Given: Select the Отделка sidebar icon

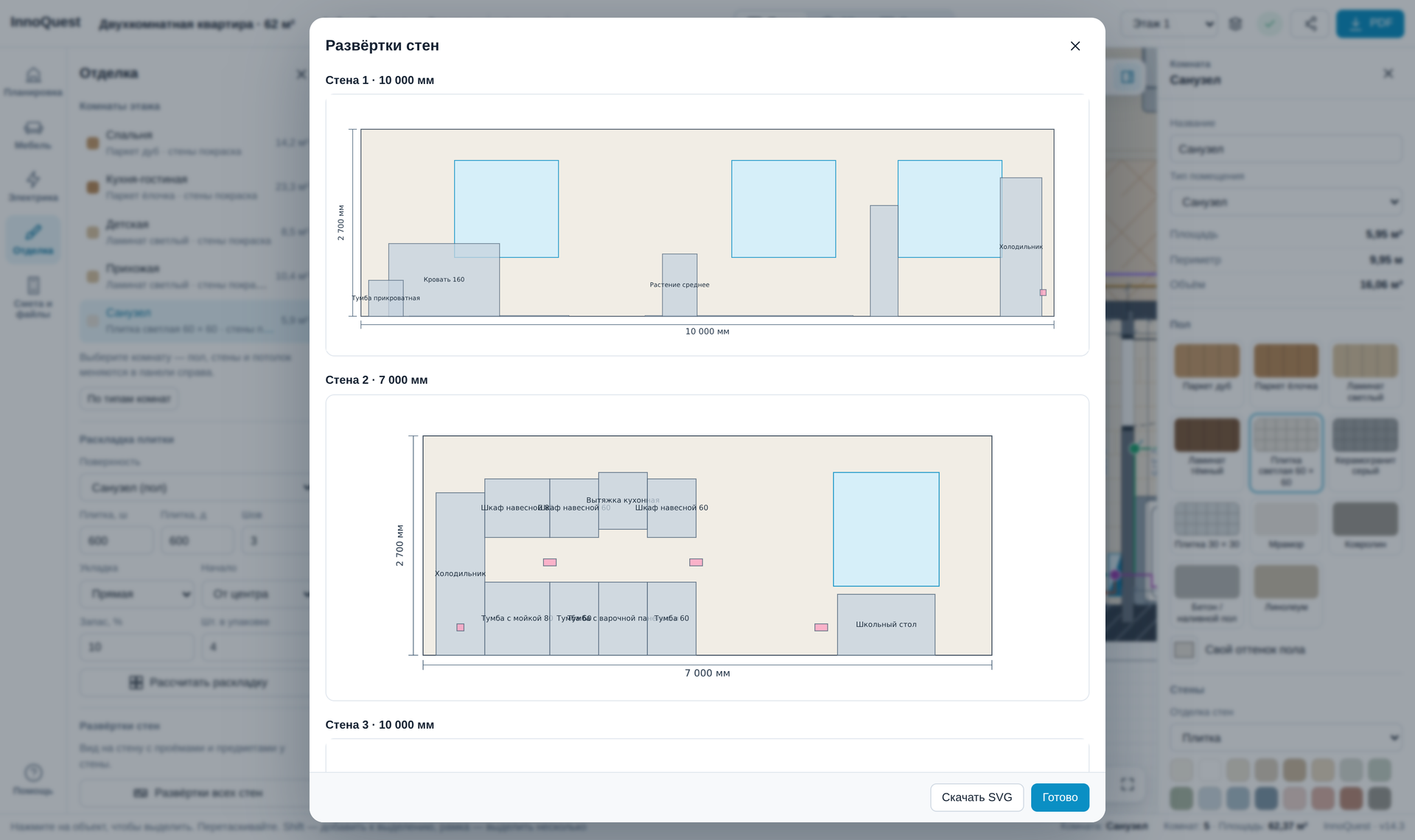Looking at the screenshot, I should click(33, 239).
